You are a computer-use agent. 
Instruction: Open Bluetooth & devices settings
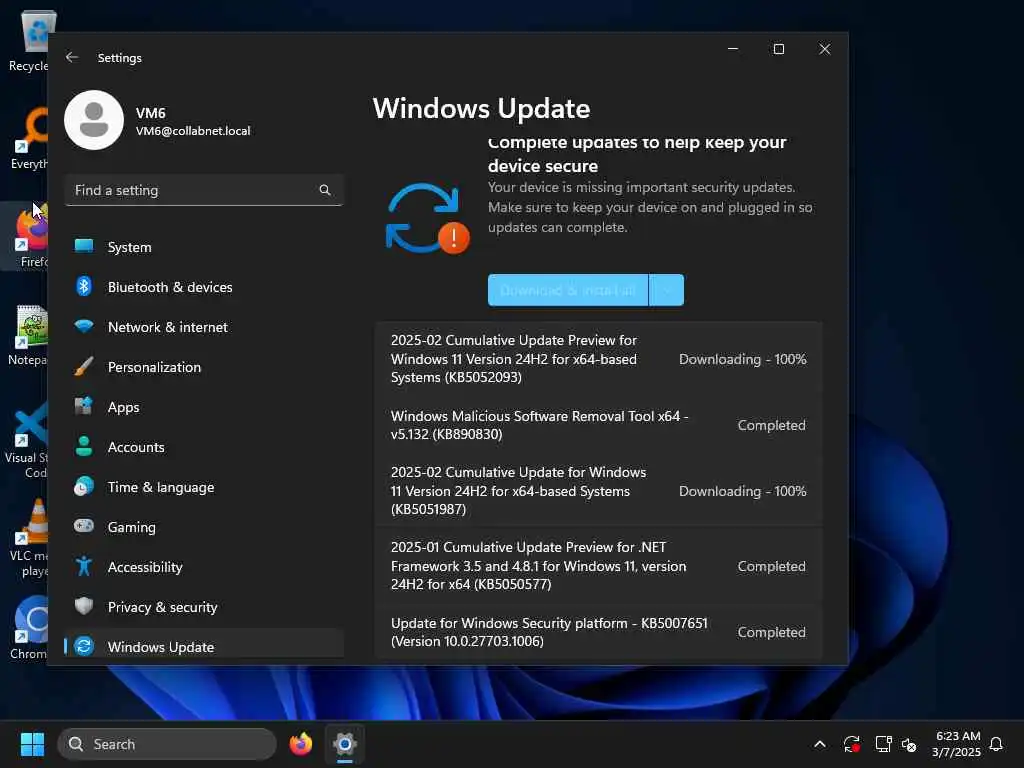coord(204,287)
